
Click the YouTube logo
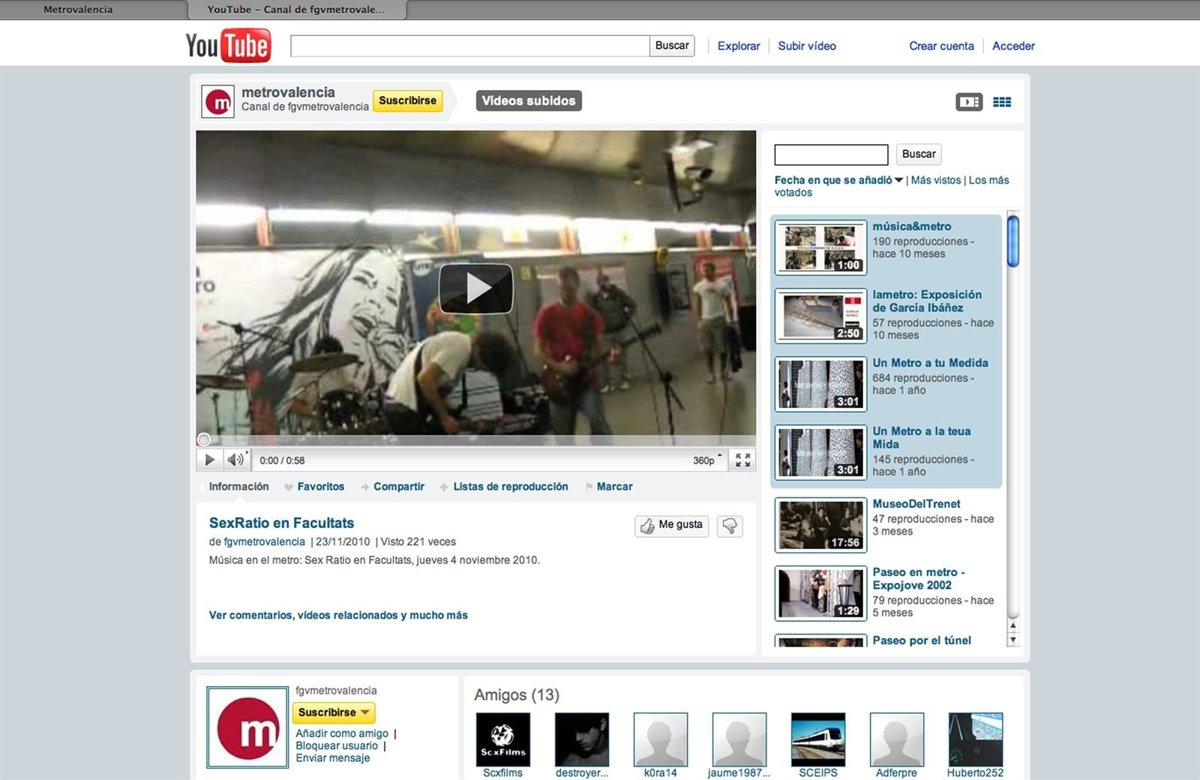point(228,45)
